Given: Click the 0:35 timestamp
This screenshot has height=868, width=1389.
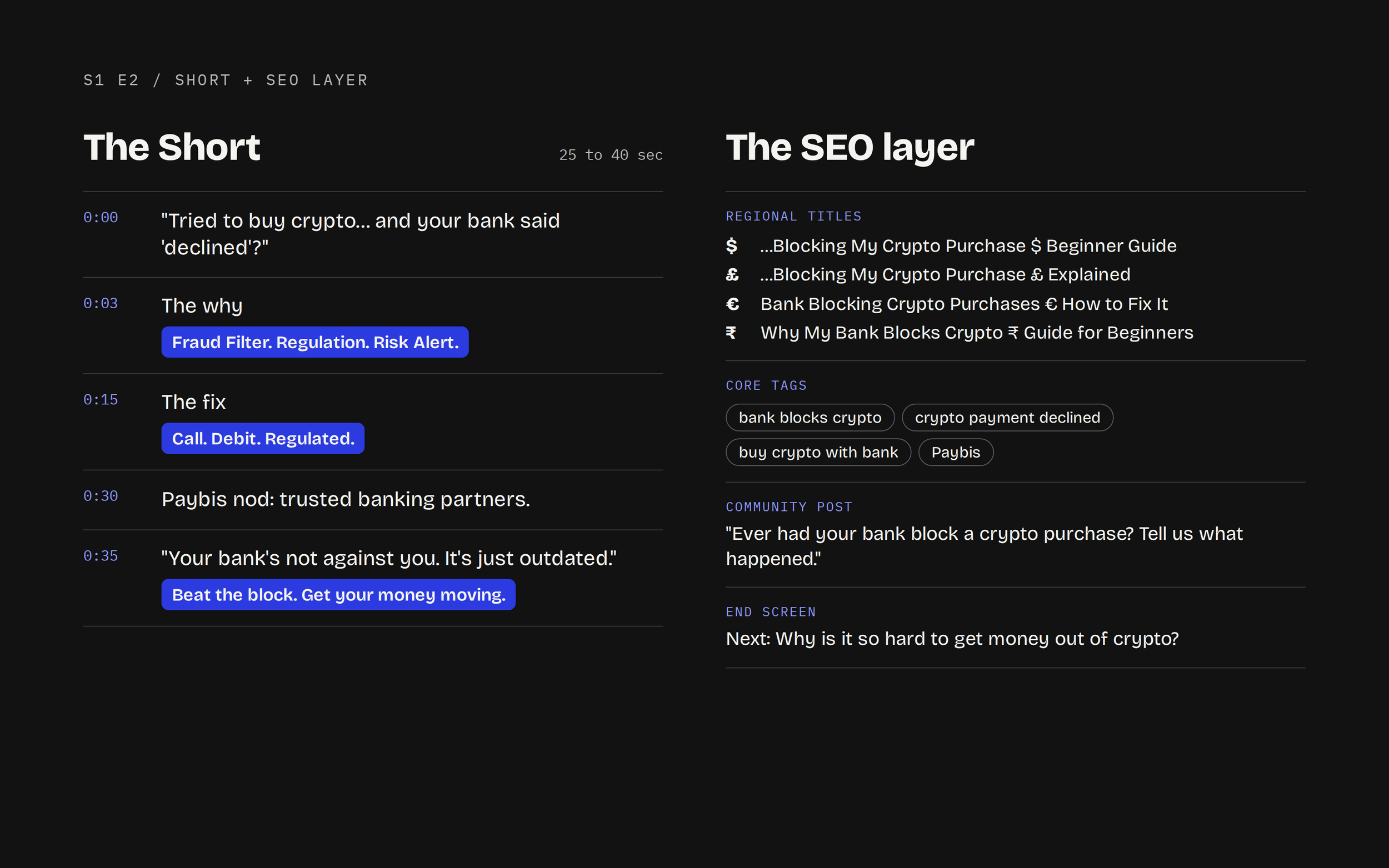Looking at the screenshot, I should tap(101, 556).
